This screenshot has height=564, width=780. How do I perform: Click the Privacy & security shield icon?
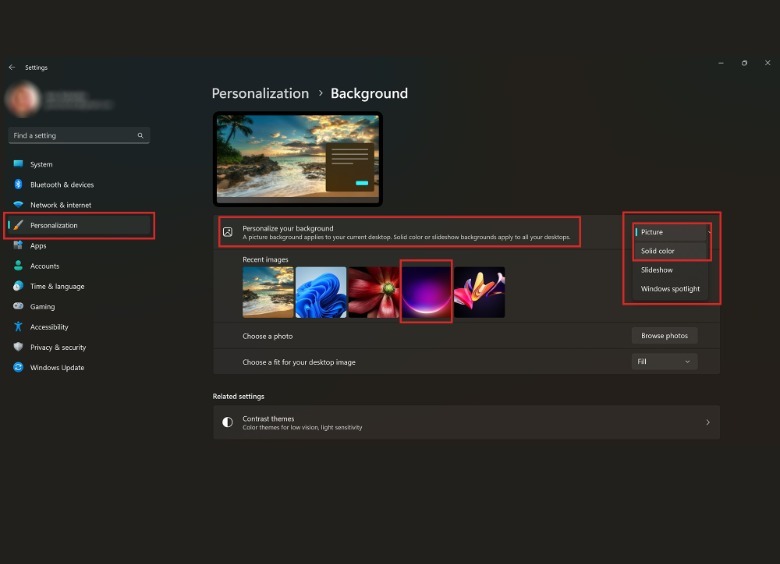[18, 347]
